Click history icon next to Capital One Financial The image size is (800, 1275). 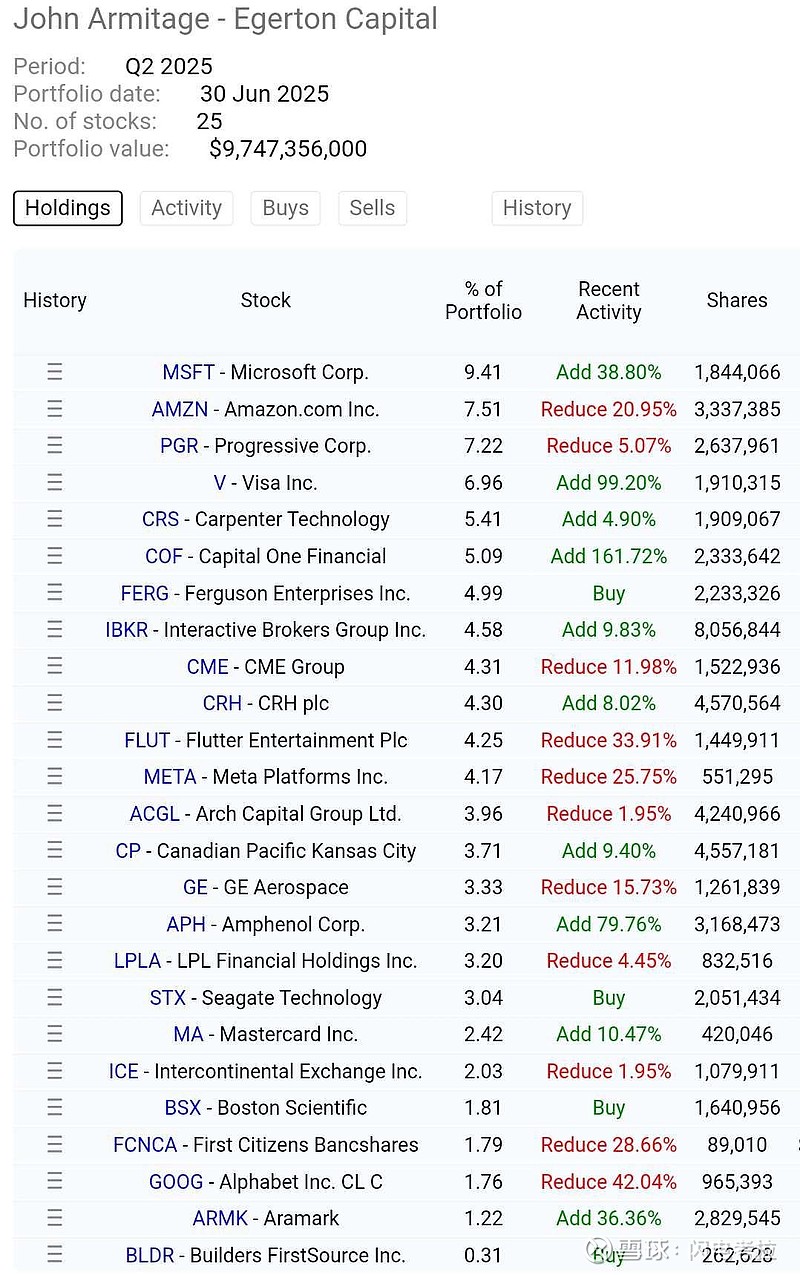(x=55, y=556)
